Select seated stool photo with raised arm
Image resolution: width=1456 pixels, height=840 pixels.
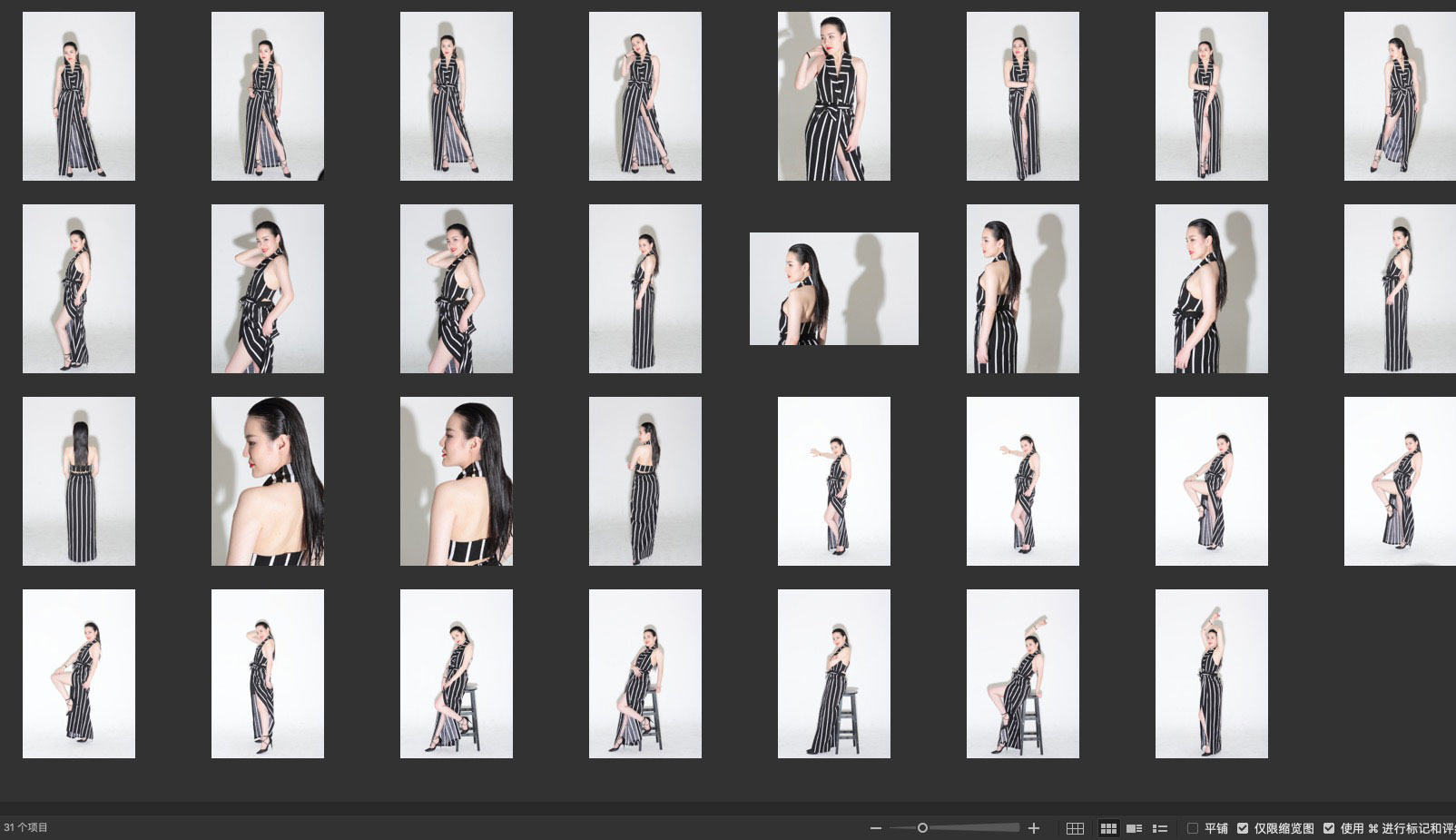tap(1022, 674)
